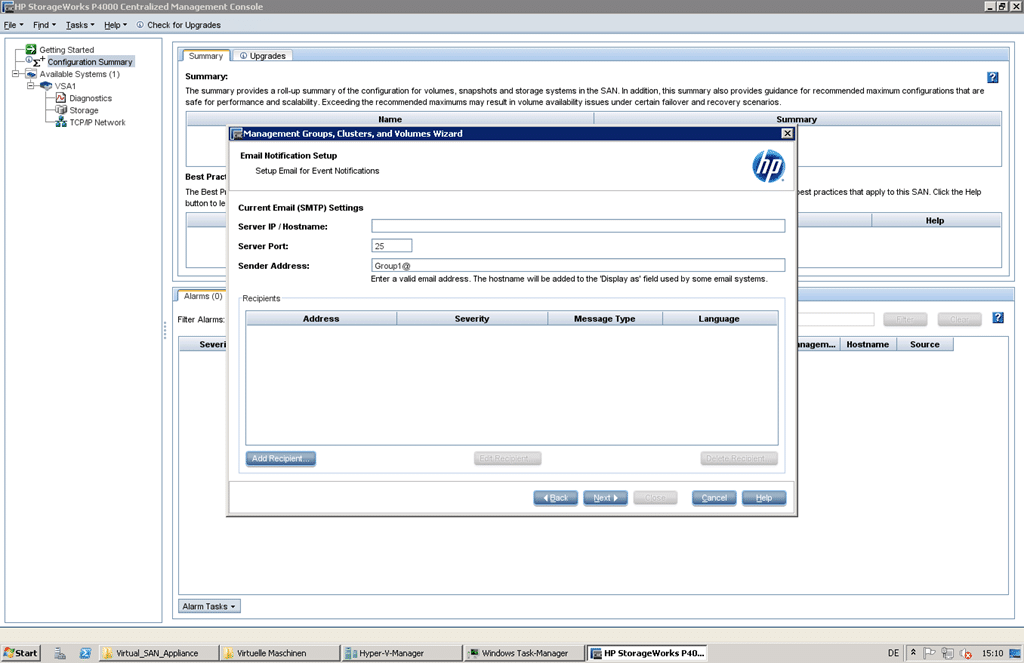
Task: Open the Alarms (0) tab
Action: 202,297
